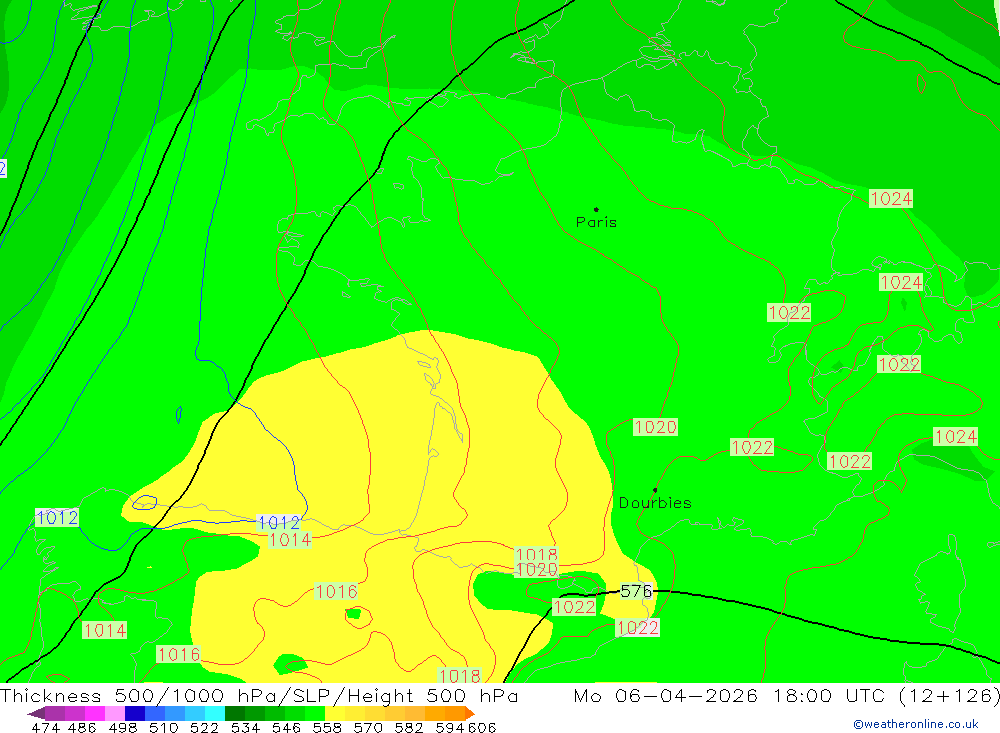Click the Mo 06-04-2026 18:00 UTC timestamp
Screen dimensions: 1000x733
[x=786, y=695]
